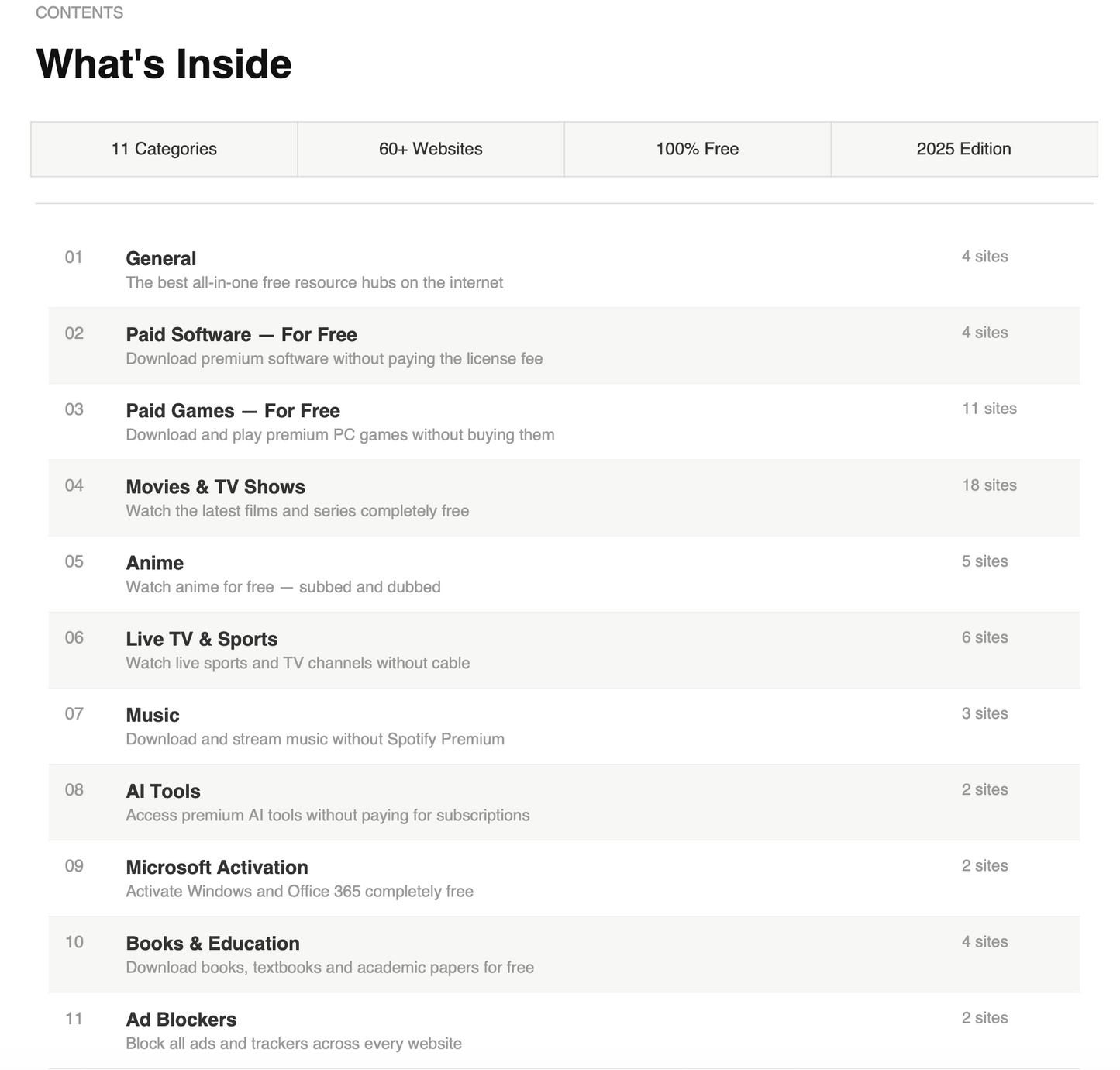1120x1070 pixels.
Task: Select Live TV & Sports entry
Action: 563,649
